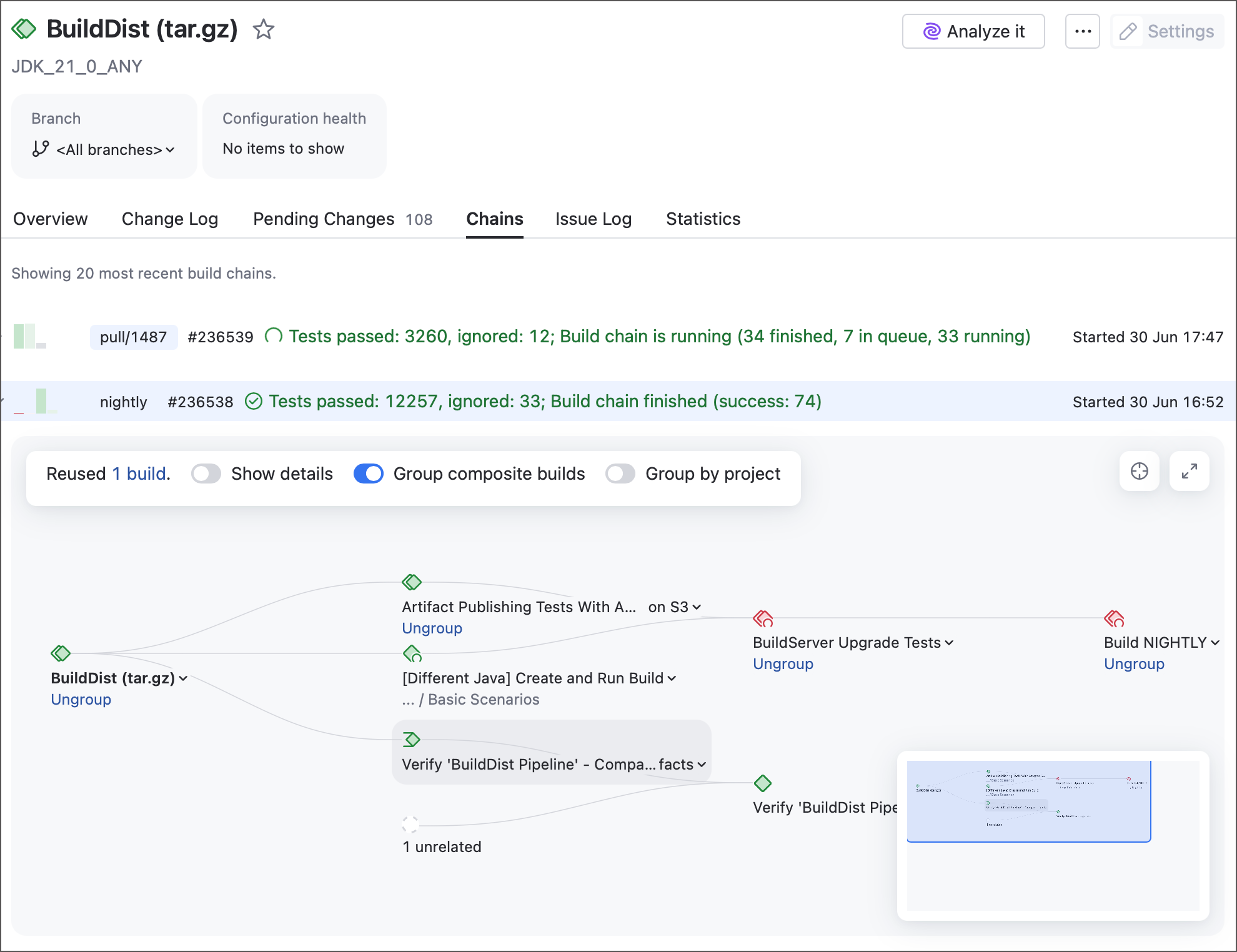The width and height of the screenshot is (1237, 952).
Task: Open the All branches dropdown
Action: click(116, 149)
